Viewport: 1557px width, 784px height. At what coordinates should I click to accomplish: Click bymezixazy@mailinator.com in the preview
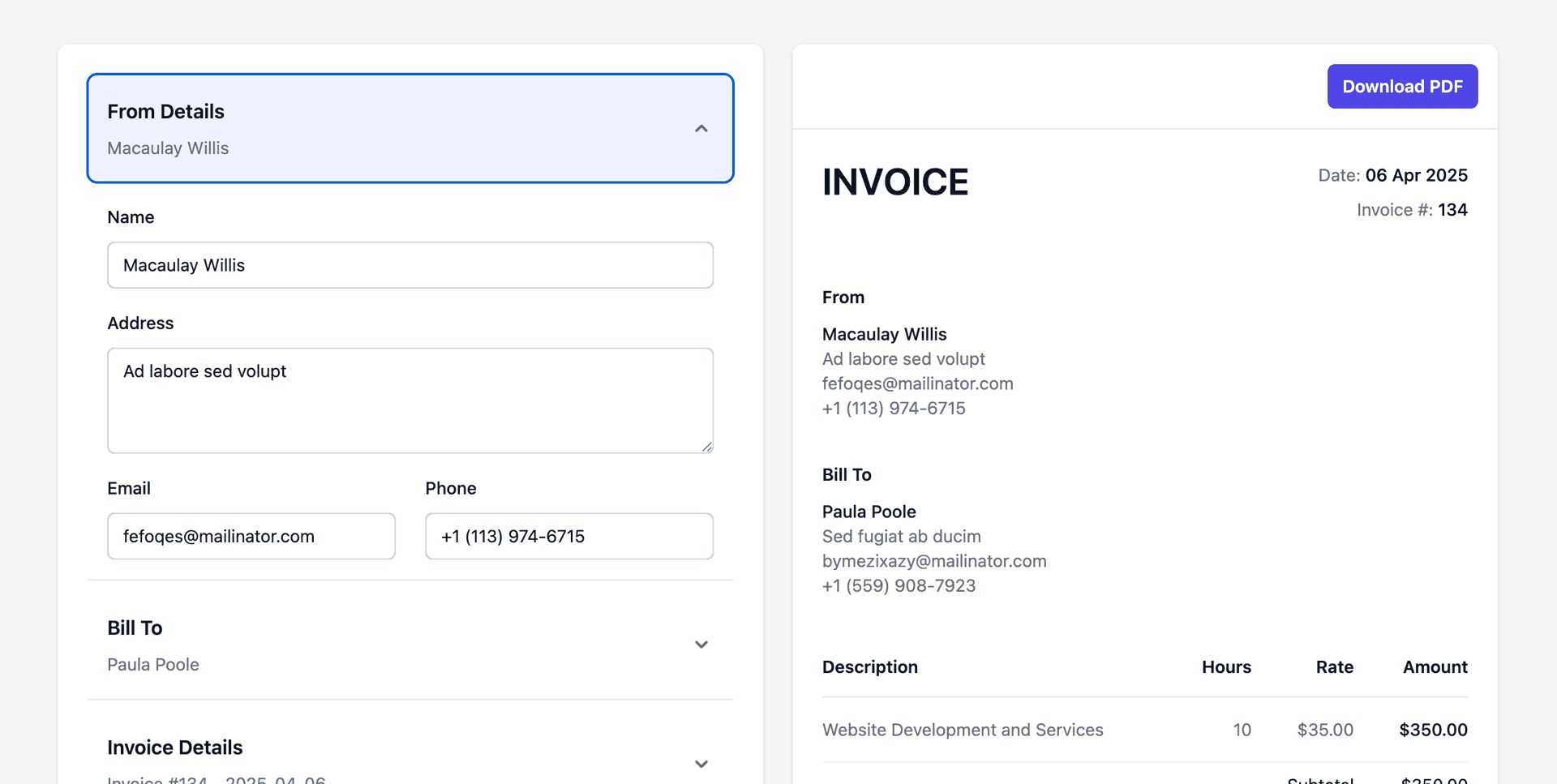[x=934, y=560]
